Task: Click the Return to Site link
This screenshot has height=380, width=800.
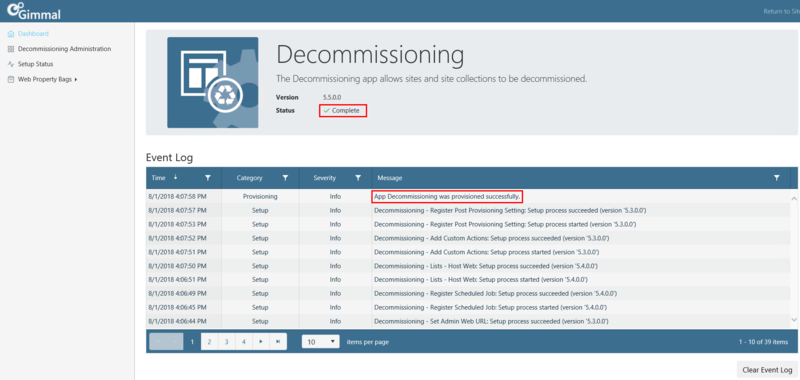Action: [781, 11]
